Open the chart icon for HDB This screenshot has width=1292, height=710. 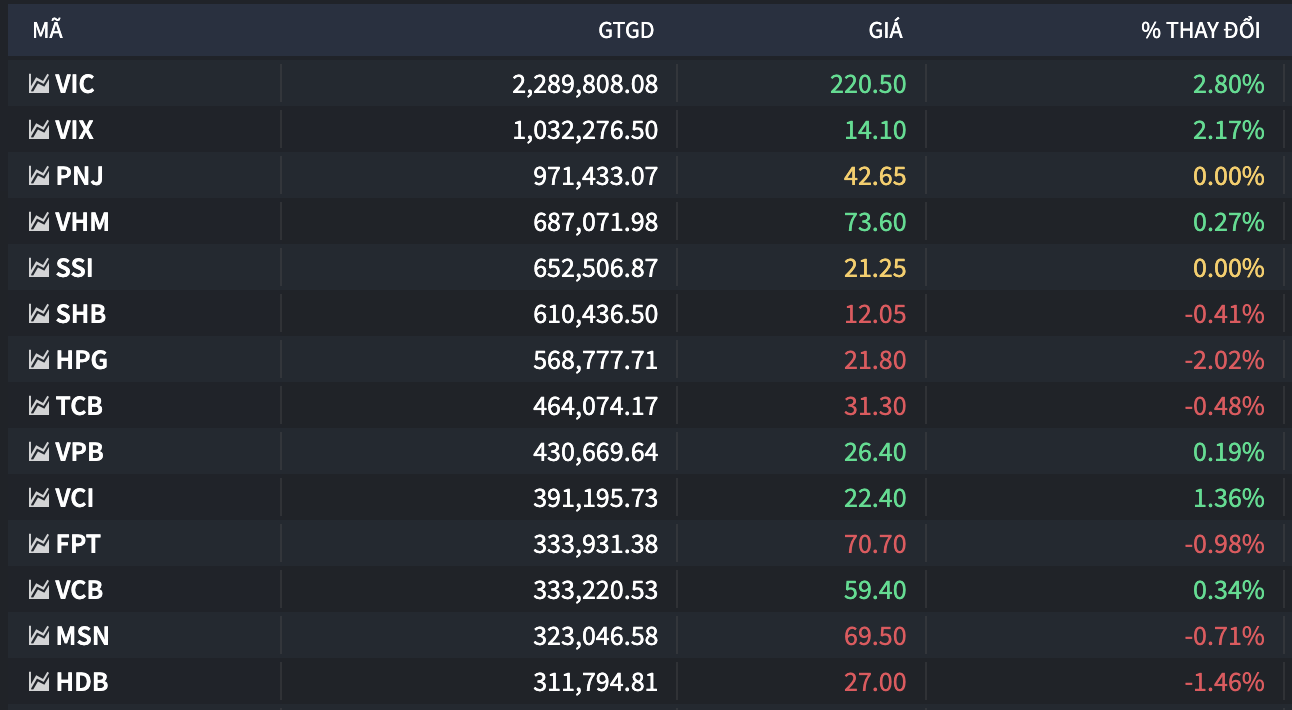[x=39, y=682]
